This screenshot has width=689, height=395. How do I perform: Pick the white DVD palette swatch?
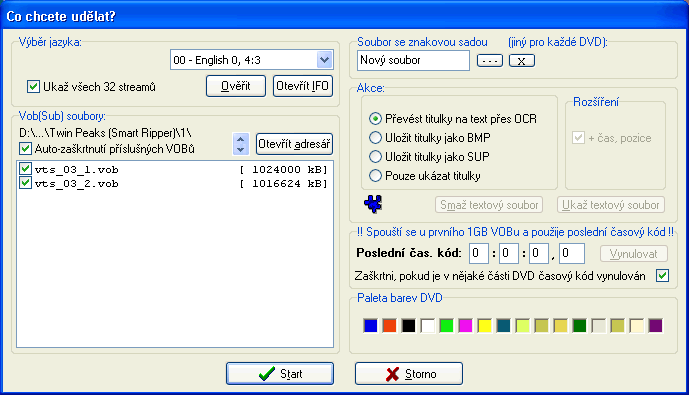click(x=428, y=326)
